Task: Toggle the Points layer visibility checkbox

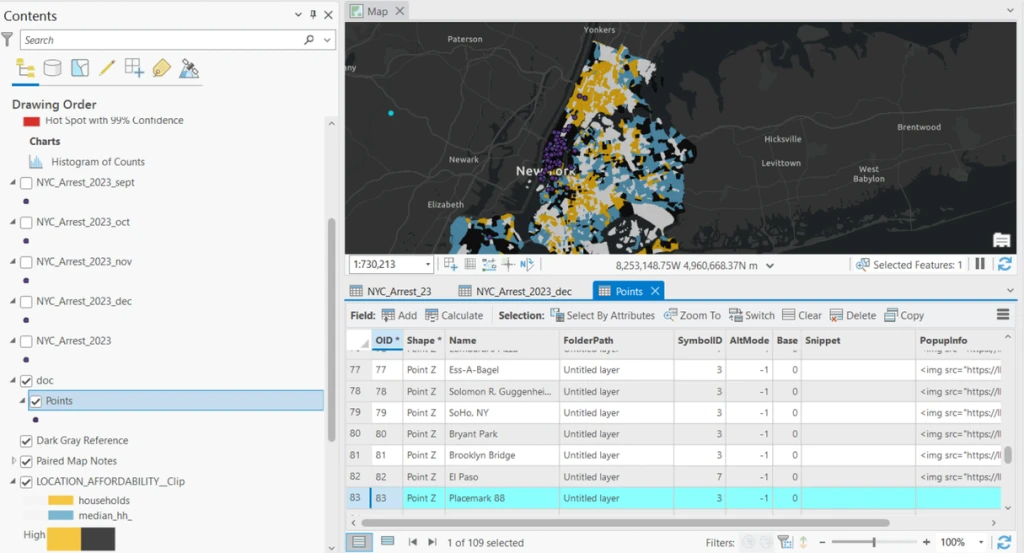Action: pos(36,401)
